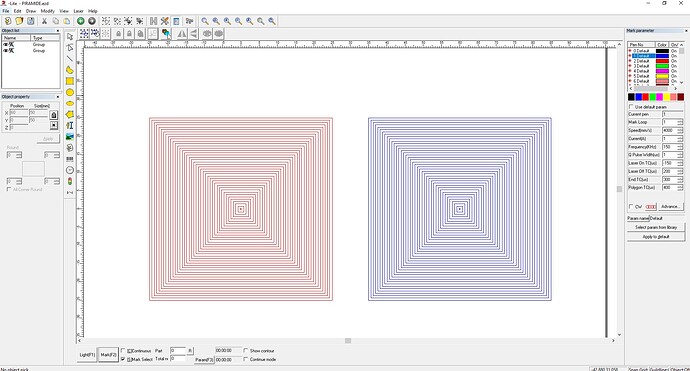Viewport: 690px width, 371px height.
Task: Enable the Show contour checkbox
Action: tap(246, 351)
